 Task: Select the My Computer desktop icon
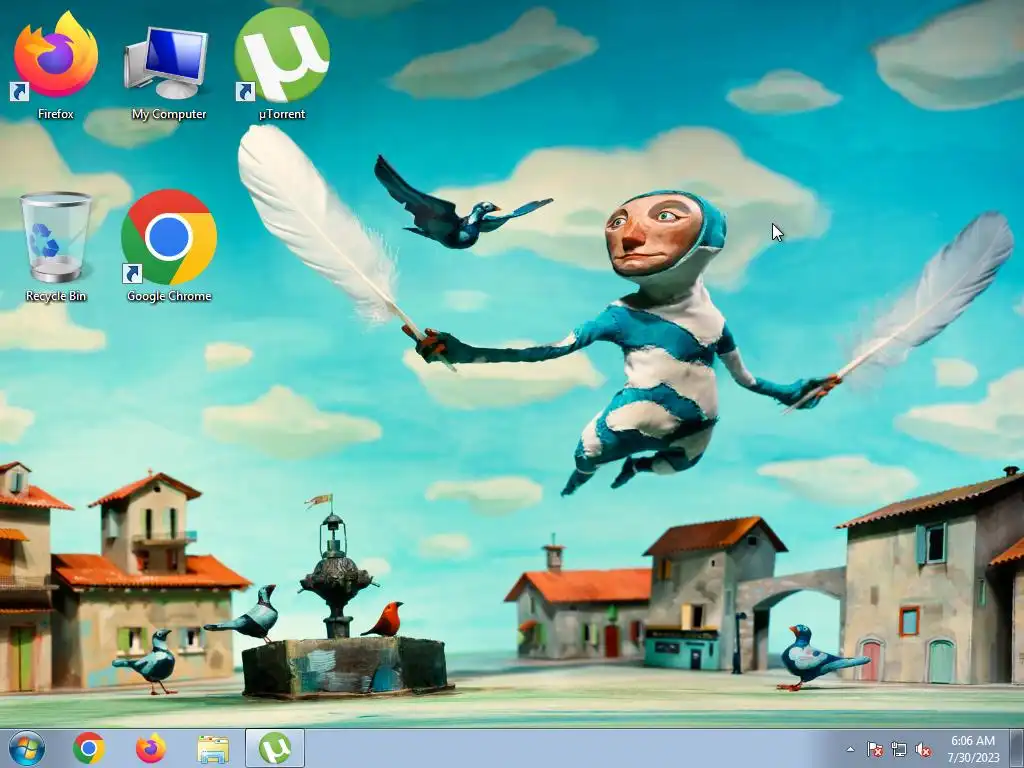(168, 72)
